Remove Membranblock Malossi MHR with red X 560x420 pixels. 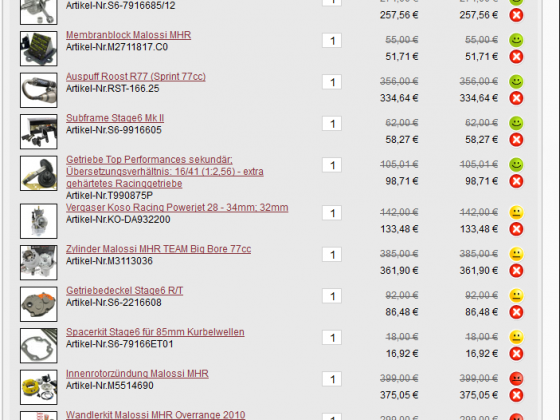tap(516, 56)
